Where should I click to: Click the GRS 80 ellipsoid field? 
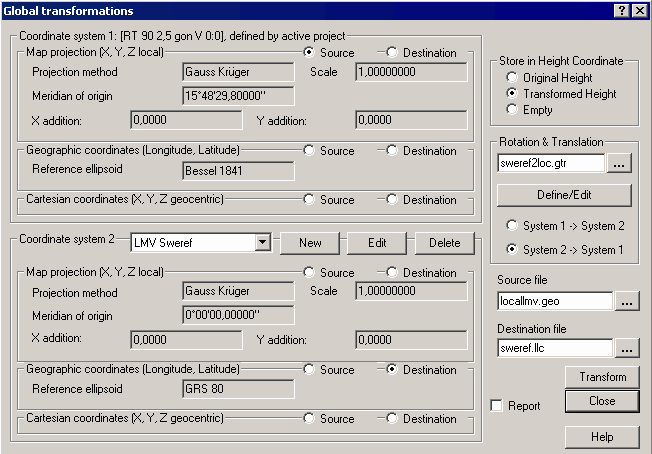(238, 389)
